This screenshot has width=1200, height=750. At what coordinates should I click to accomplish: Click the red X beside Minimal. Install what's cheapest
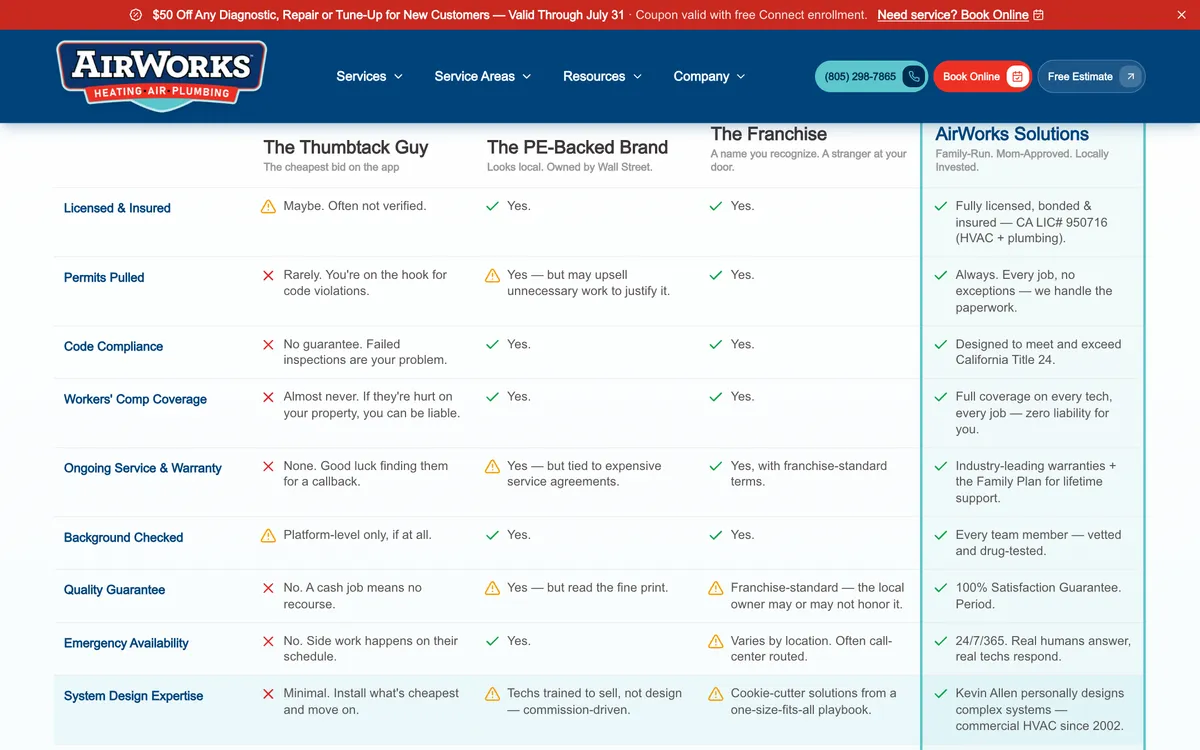point(268,693)
